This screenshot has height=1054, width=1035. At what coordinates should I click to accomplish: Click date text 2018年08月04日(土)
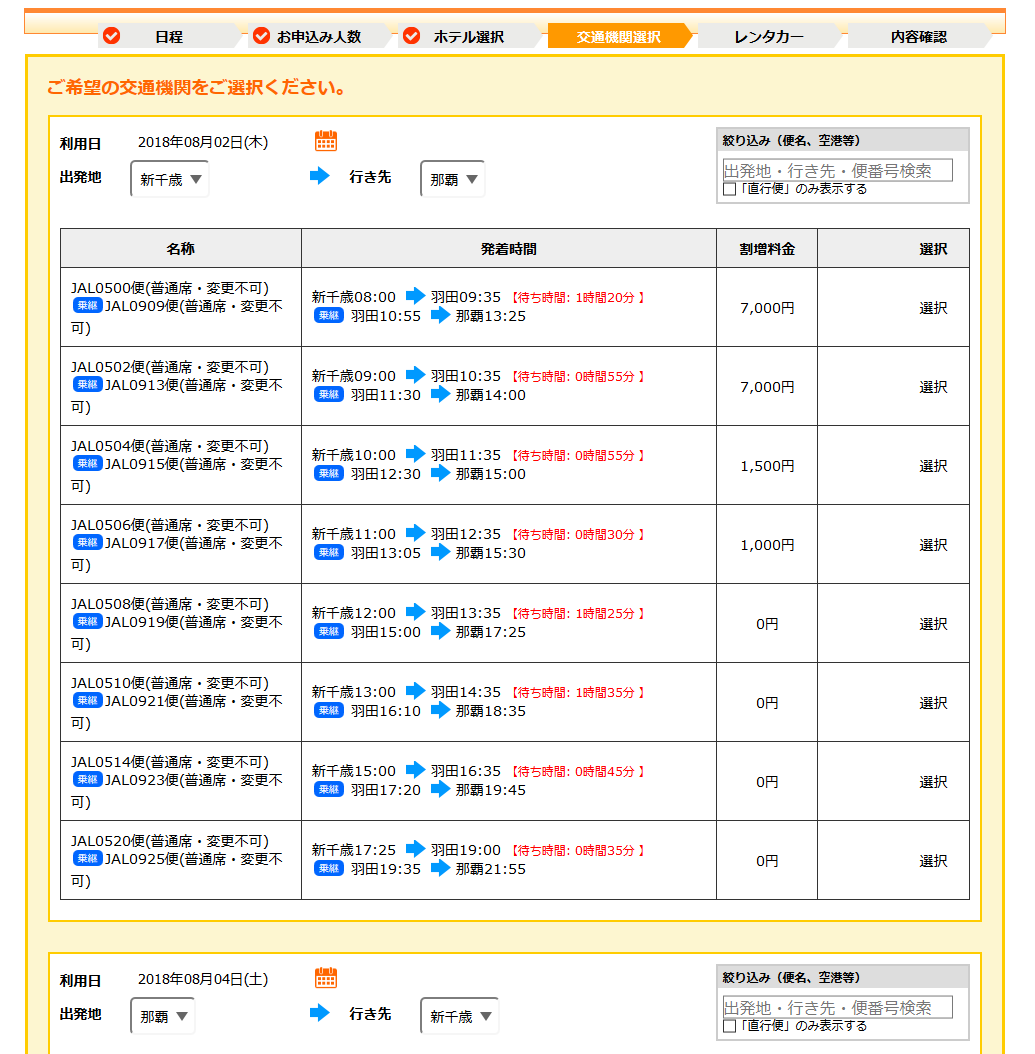click(203, 979)
